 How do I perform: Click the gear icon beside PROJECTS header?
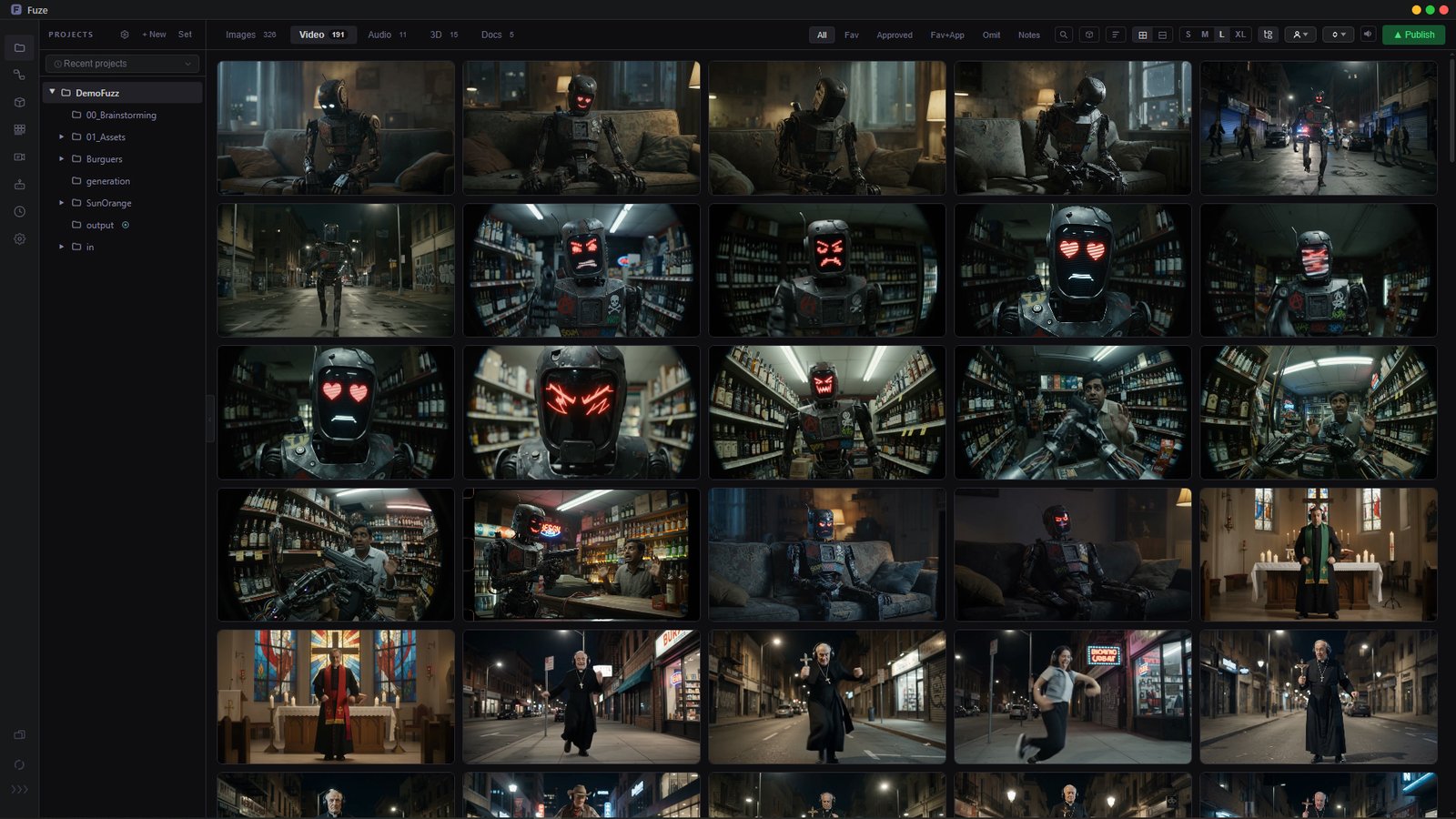pyautogui.click(x=125, y=35)
